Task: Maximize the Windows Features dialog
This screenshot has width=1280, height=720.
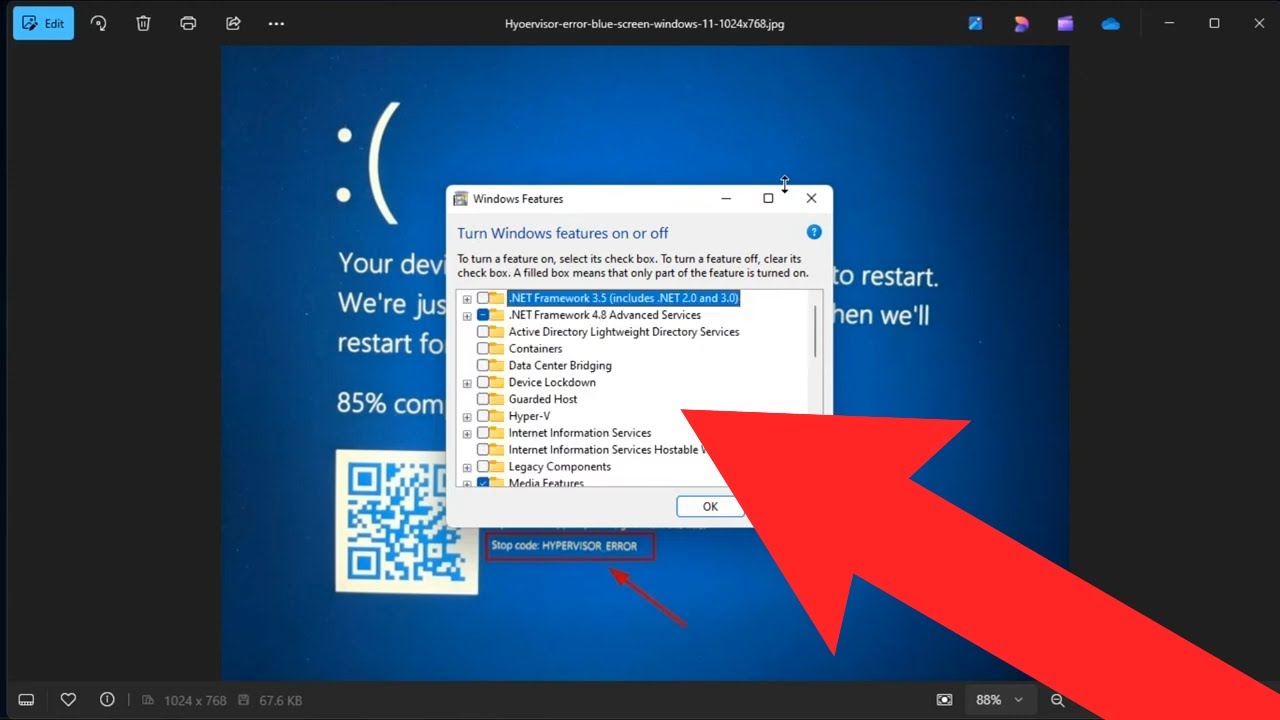Action: coord(768,198)
